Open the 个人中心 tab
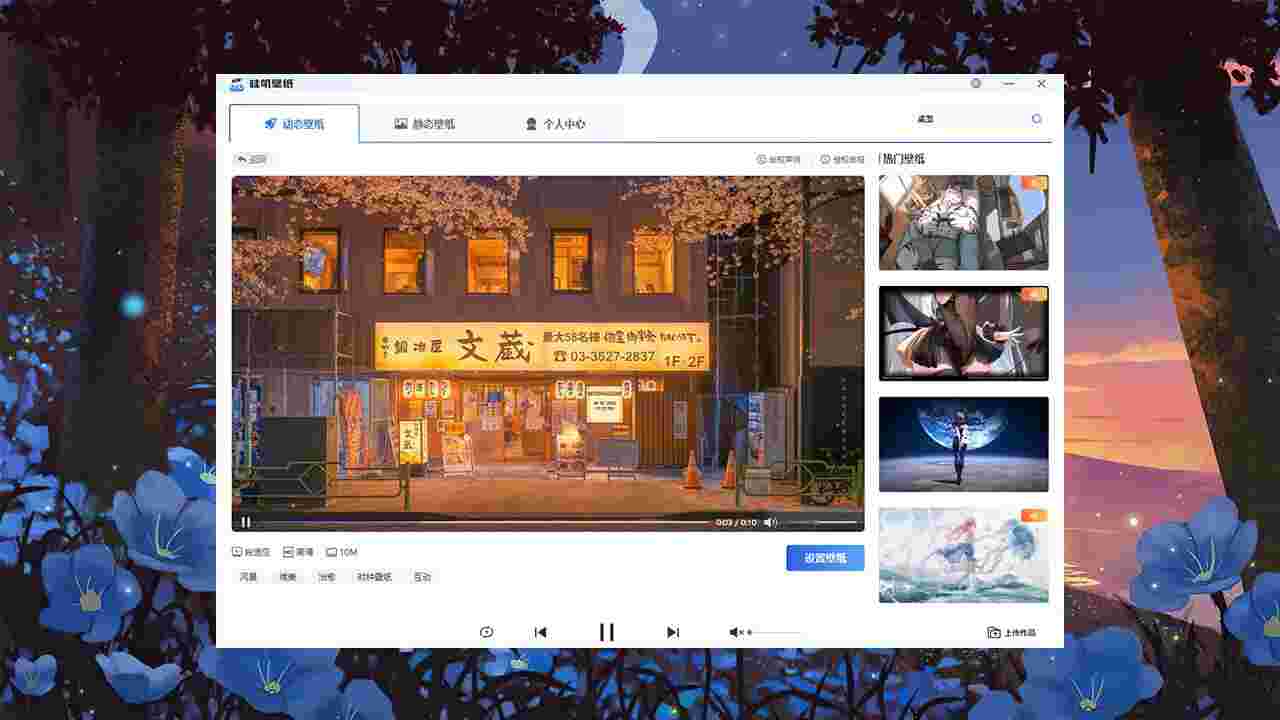 pos(557,123)
